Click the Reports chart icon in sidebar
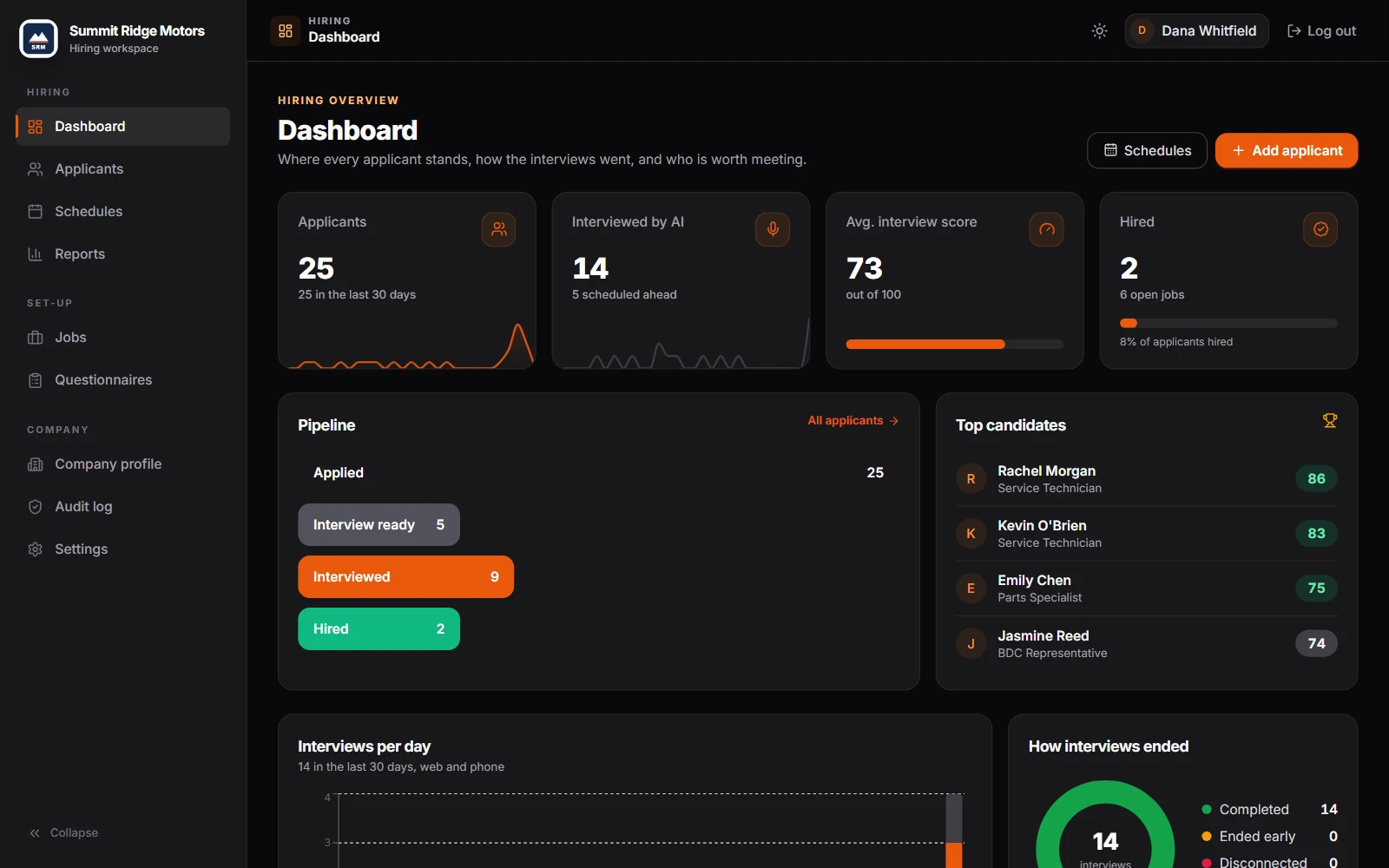Viewport: 1389px width, 868px height. (35, 254)
